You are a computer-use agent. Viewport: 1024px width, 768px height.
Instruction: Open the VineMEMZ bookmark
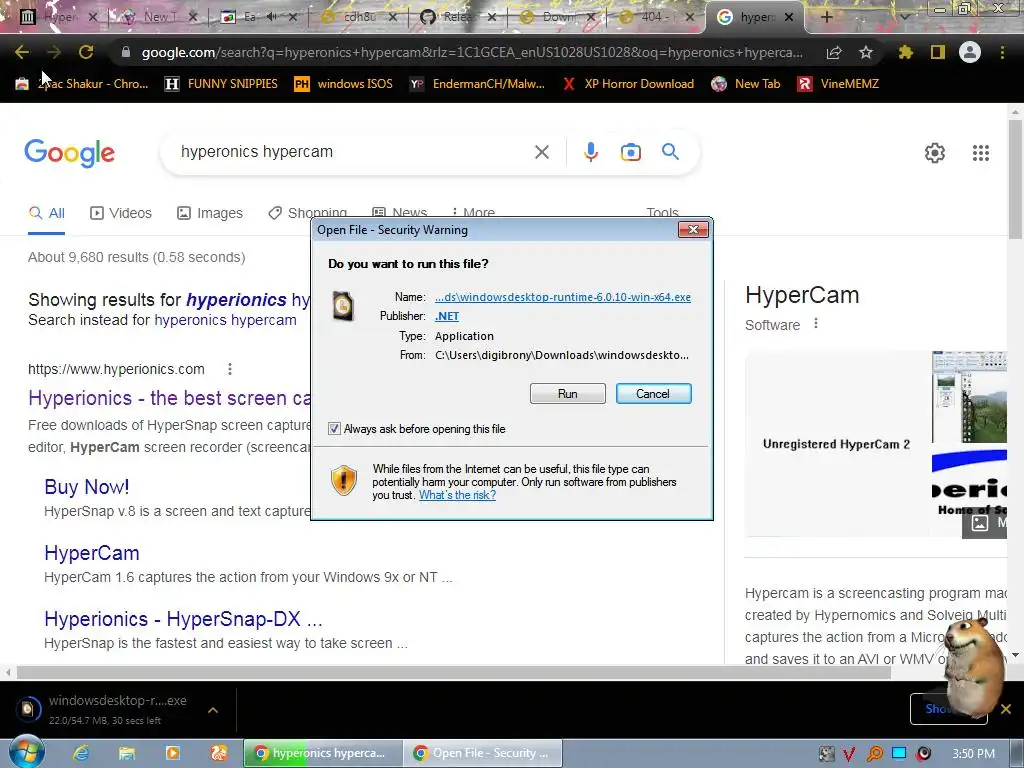838,84
